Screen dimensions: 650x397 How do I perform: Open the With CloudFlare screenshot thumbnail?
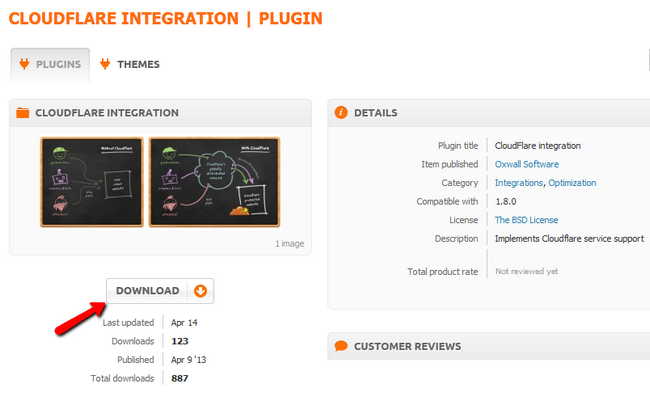coord(214,182)
